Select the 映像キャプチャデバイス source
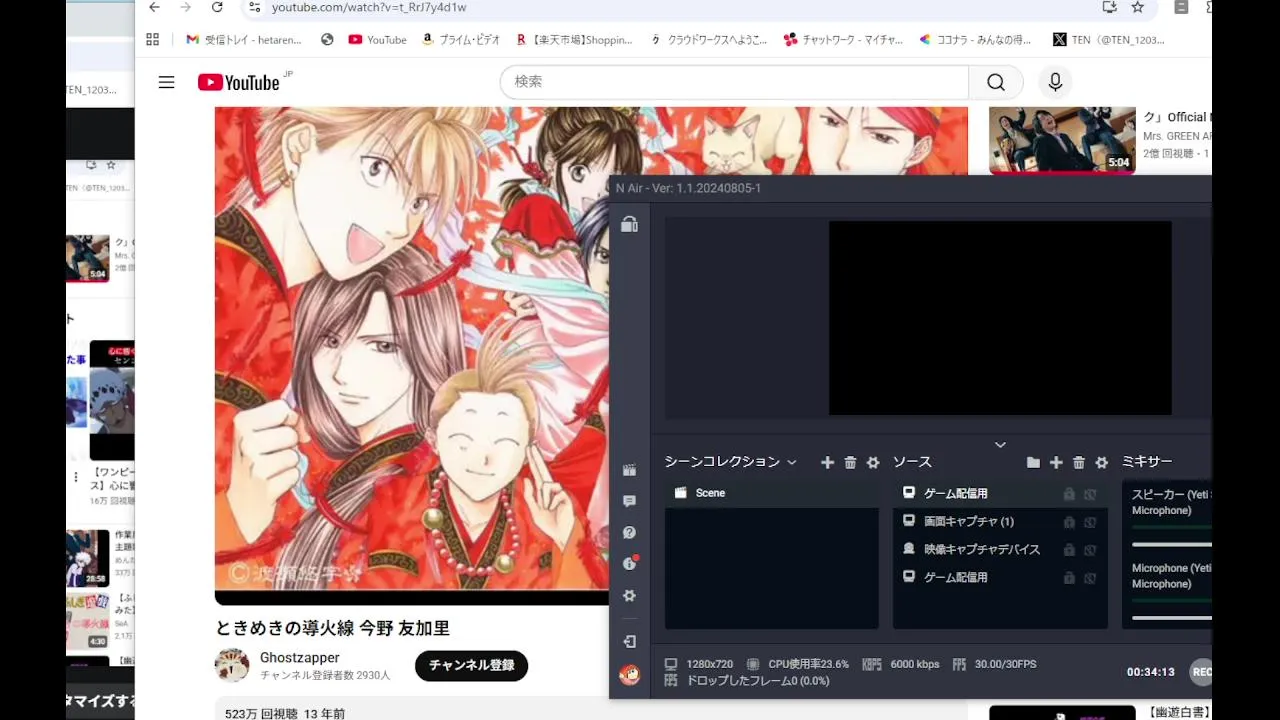 pyautogui.click(x=1000, y=549)
